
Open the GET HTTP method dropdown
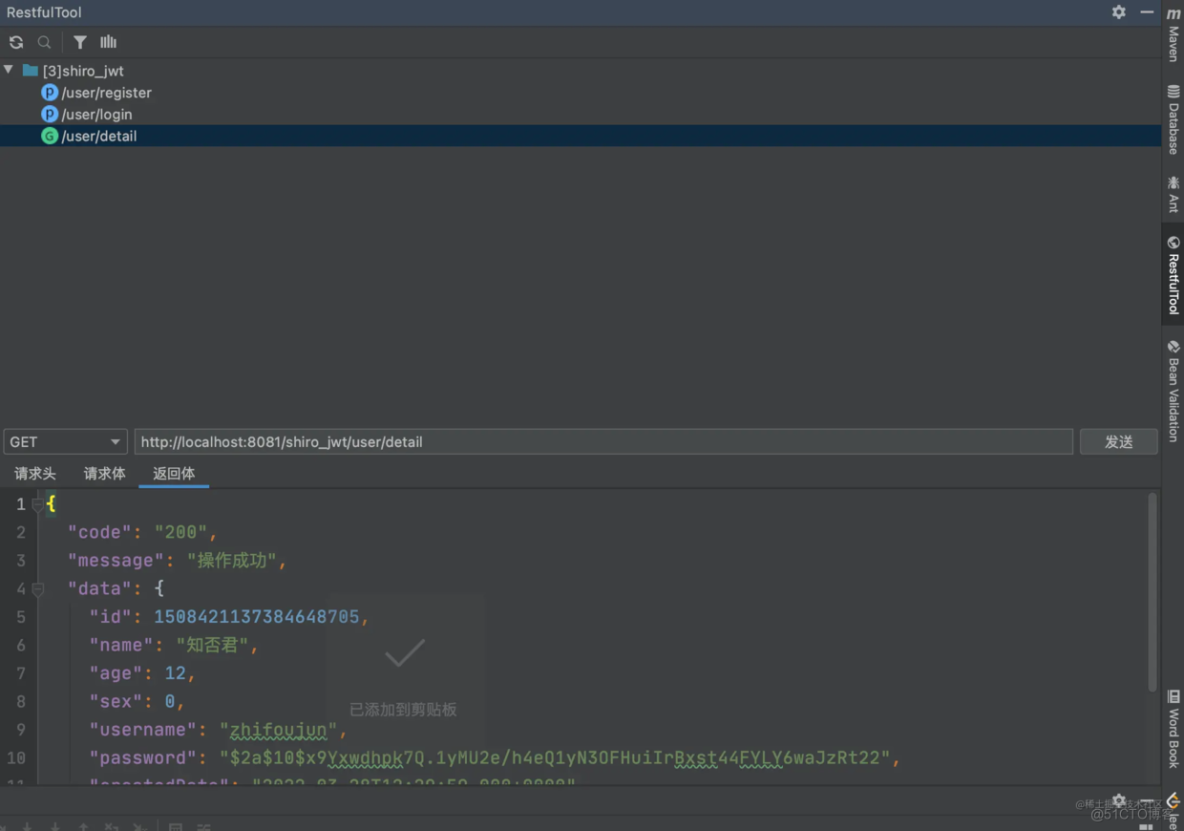64,442
